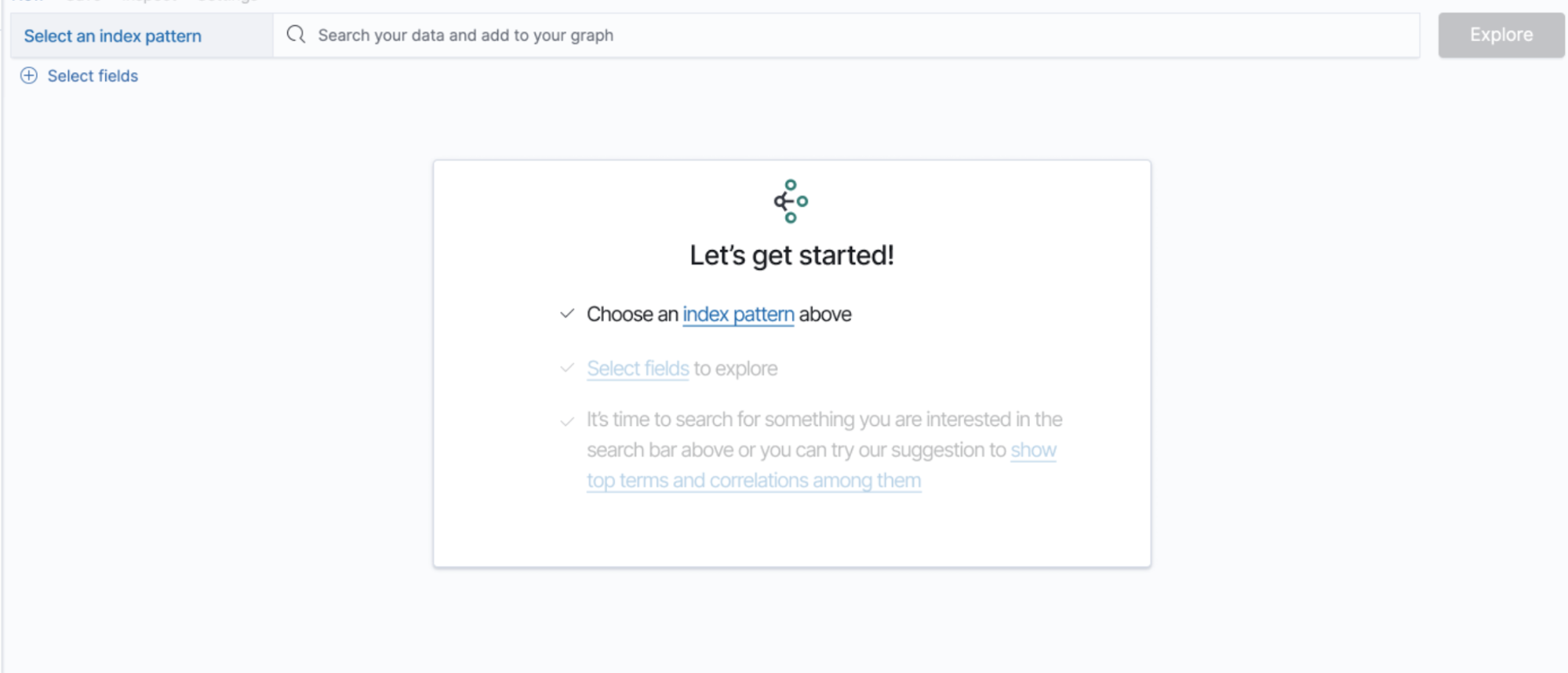The height and width of the screenshot is (673, 1568).
Task: Click the faded checkmark beside Select fields step
Action: pyautogui.click(x=567, y=368)
